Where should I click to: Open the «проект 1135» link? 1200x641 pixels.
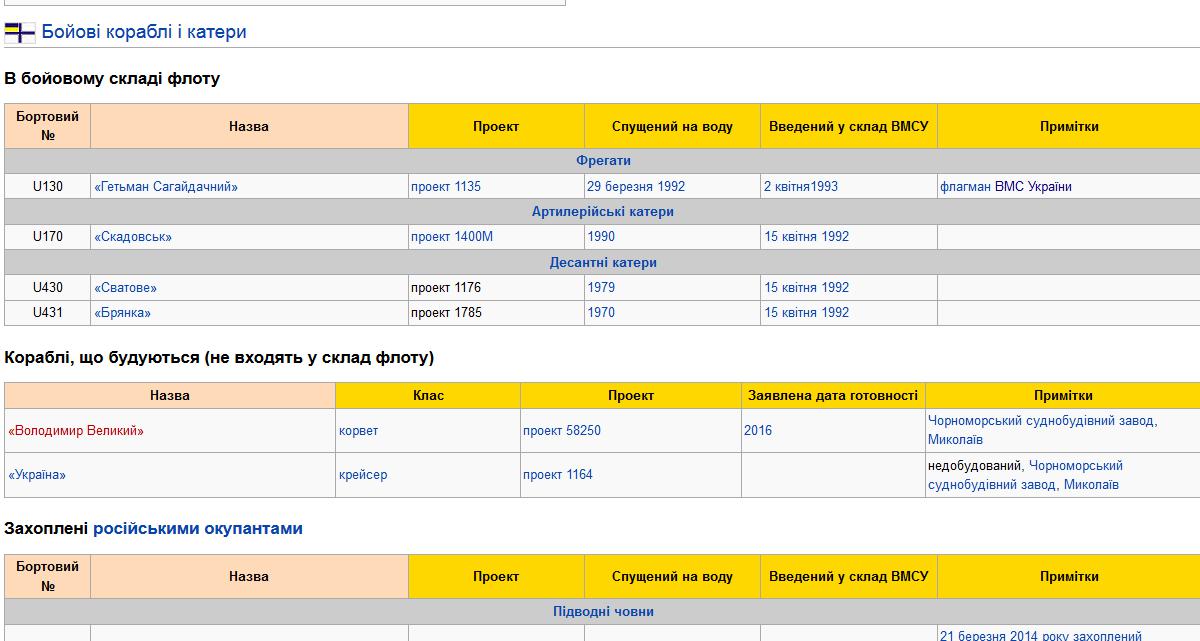pos(446,187)
